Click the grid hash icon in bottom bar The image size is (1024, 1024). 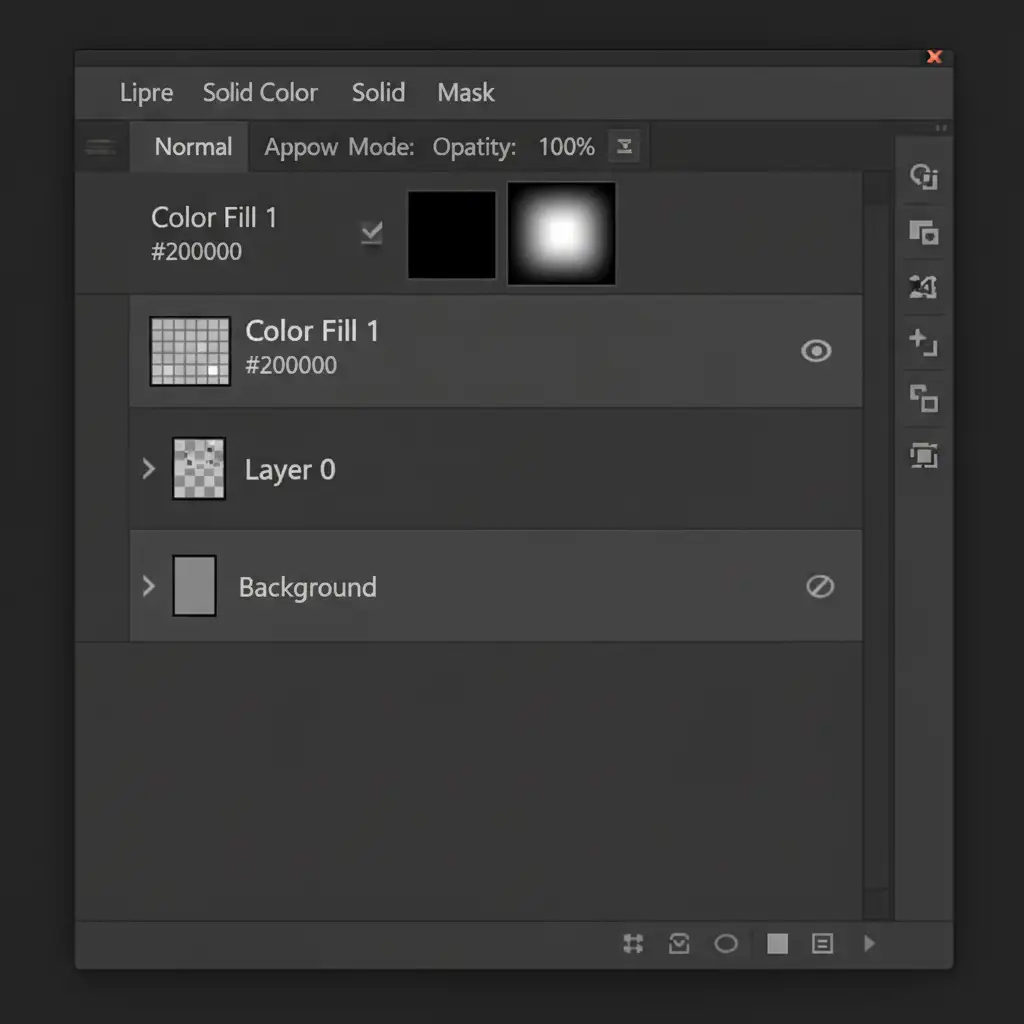(632, 943)
